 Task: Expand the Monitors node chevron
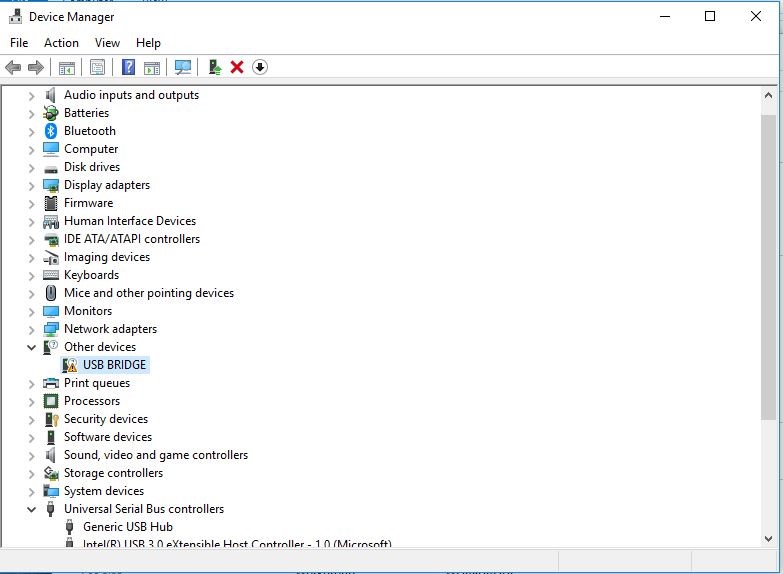point(31,311)
